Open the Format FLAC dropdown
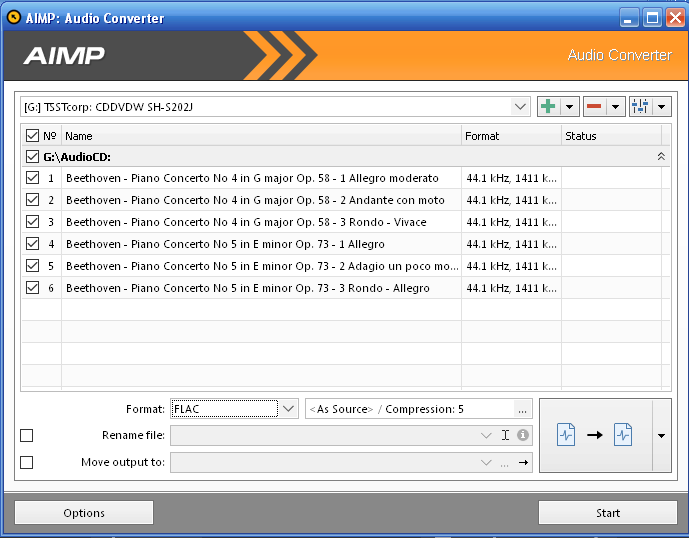The height and width of the screenshot is (538, 689). pos(288,409)
